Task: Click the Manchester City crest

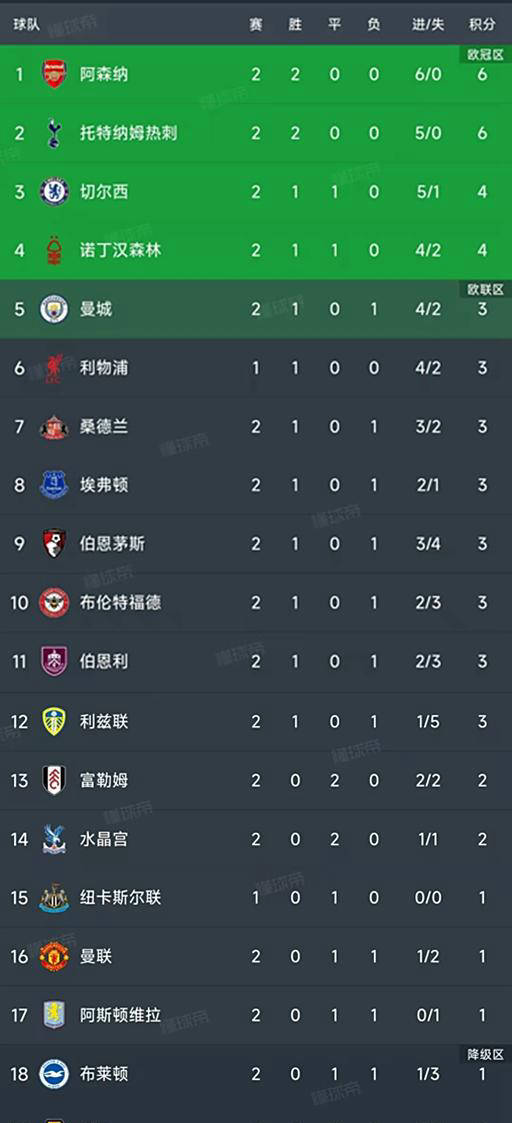Action: pyautogui.click(x=54, y=309)
